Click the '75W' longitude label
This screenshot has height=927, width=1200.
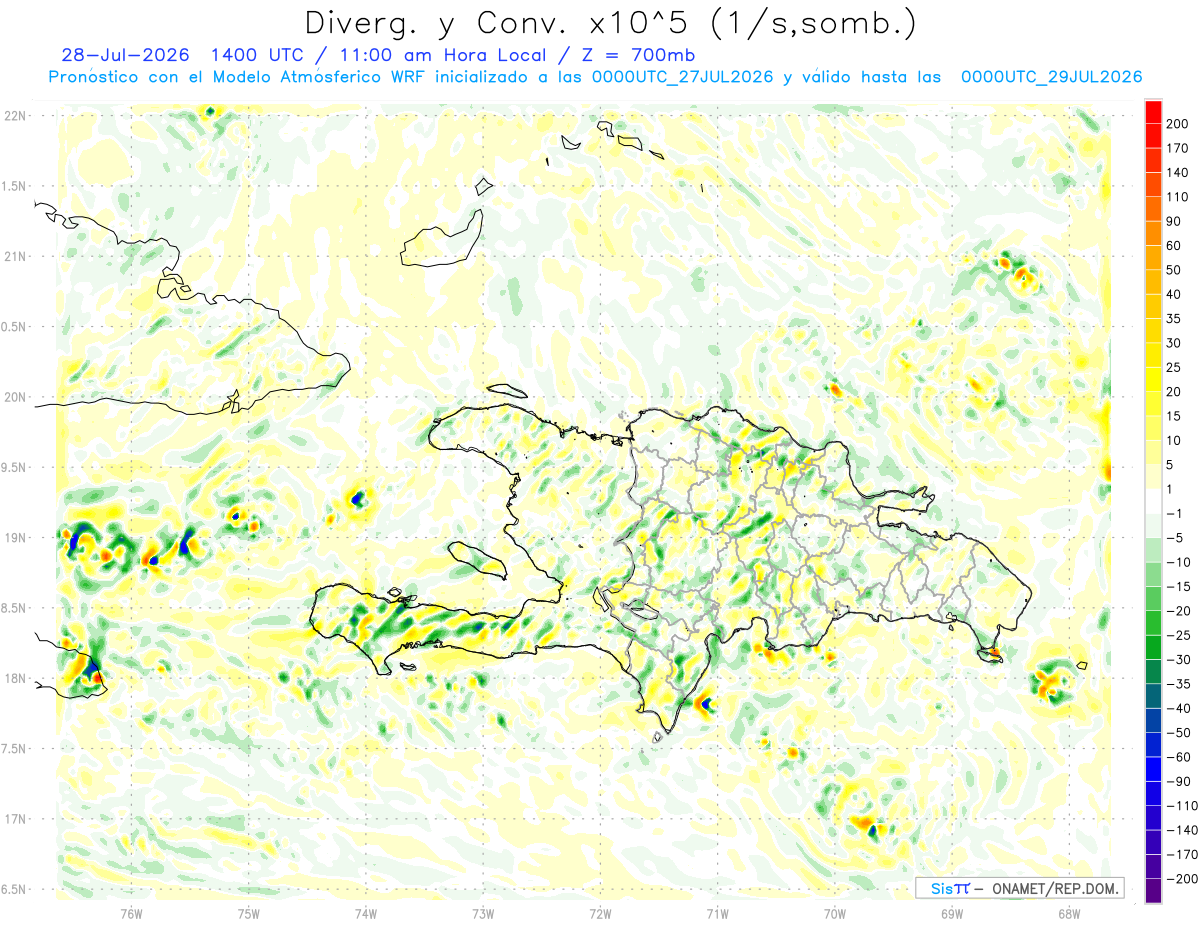point(249,913)
